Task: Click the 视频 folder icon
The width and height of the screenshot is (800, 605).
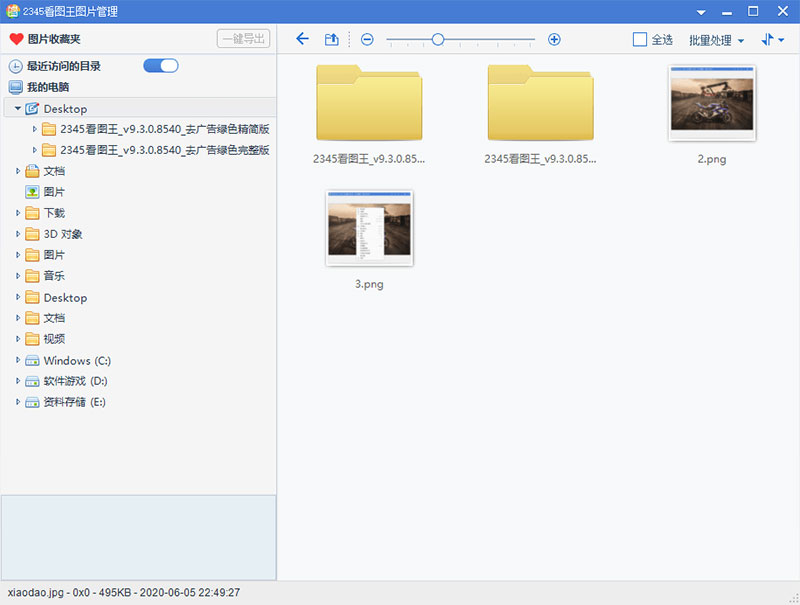Action: (x=32, y=339)
